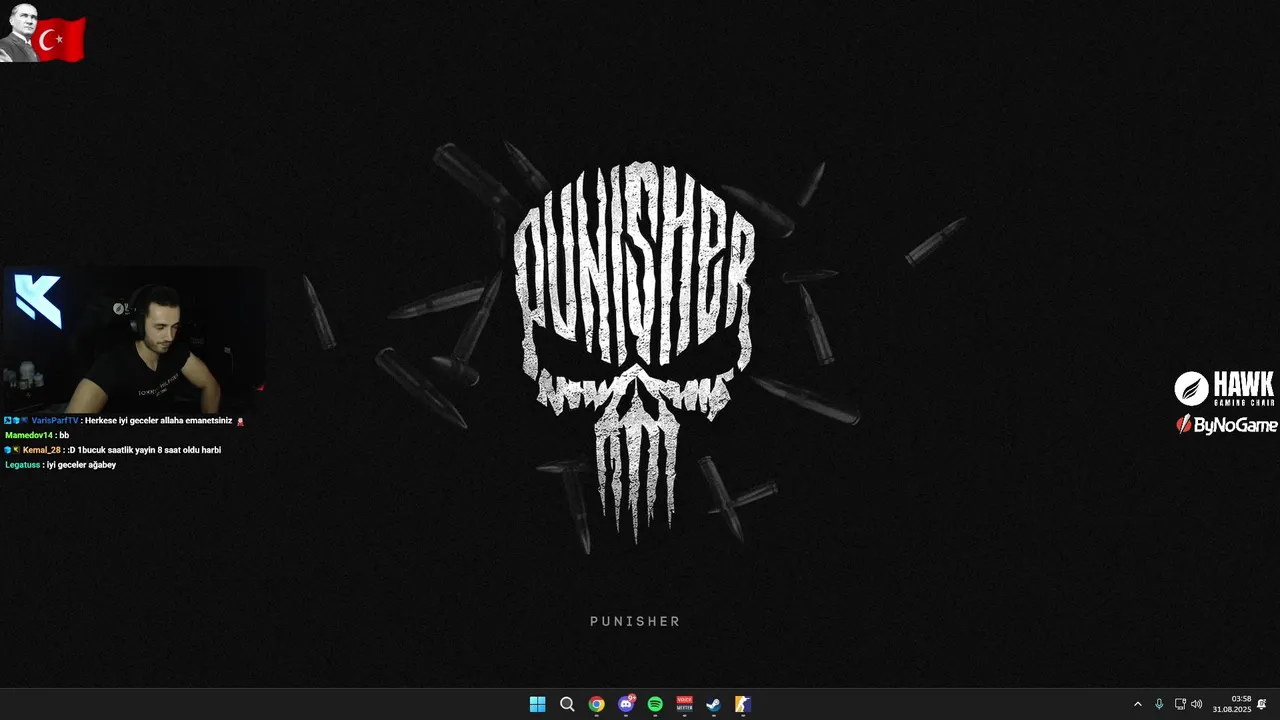The width and height of the screenshot is (1280, 720).
Task: Open network settings from the tray
Action: coord(1180,704)
